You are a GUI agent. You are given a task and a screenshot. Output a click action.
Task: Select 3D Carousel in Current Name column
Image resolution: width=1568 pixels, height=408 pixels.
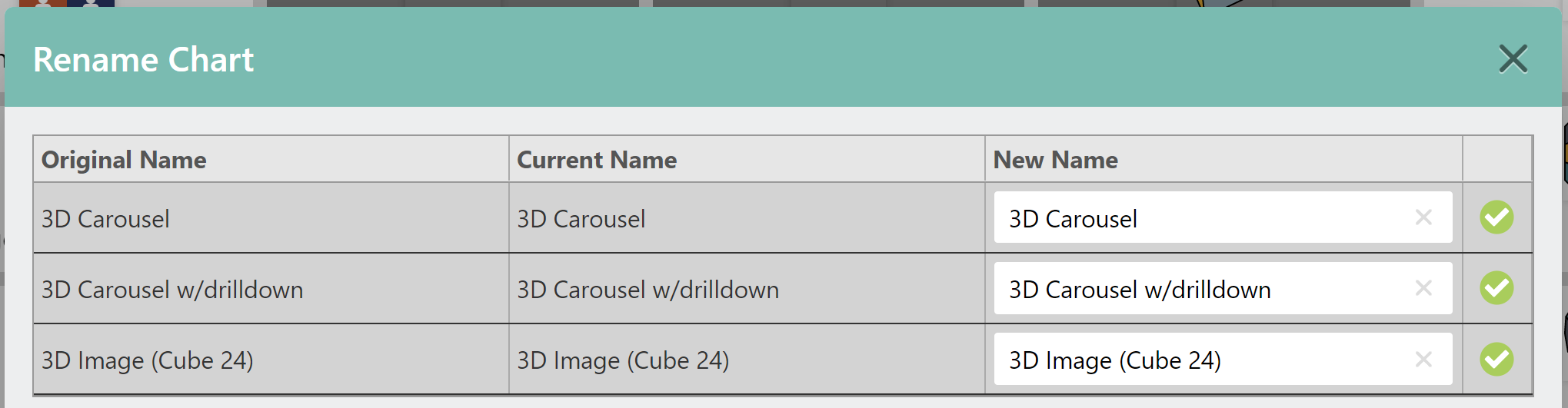581,219
